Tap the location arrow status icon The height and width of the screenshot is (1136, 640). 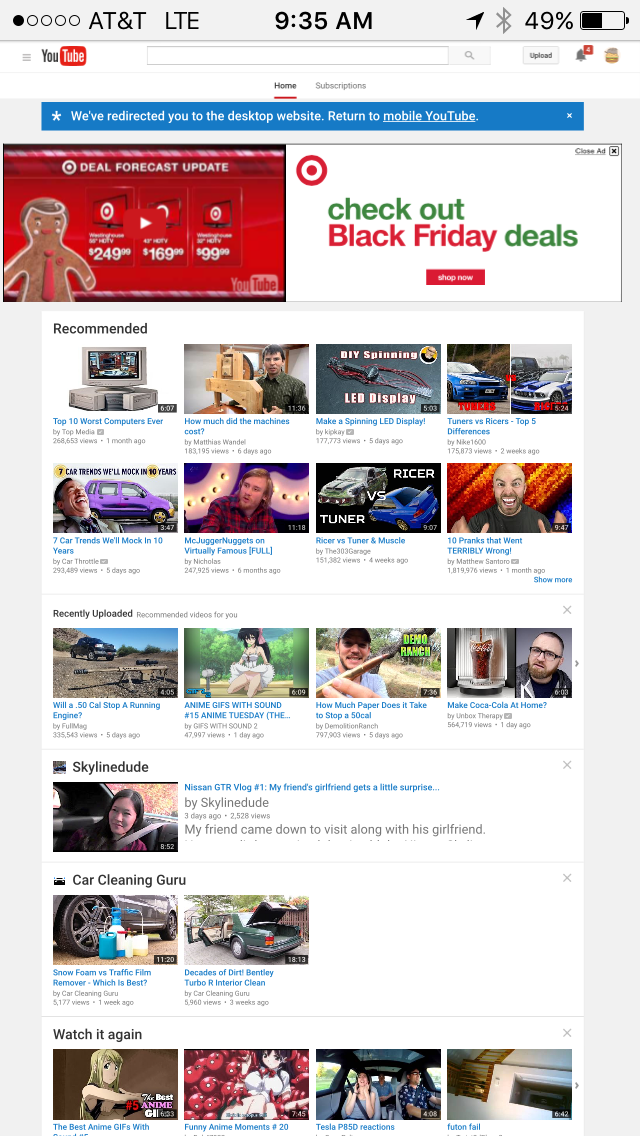[475, 20]
